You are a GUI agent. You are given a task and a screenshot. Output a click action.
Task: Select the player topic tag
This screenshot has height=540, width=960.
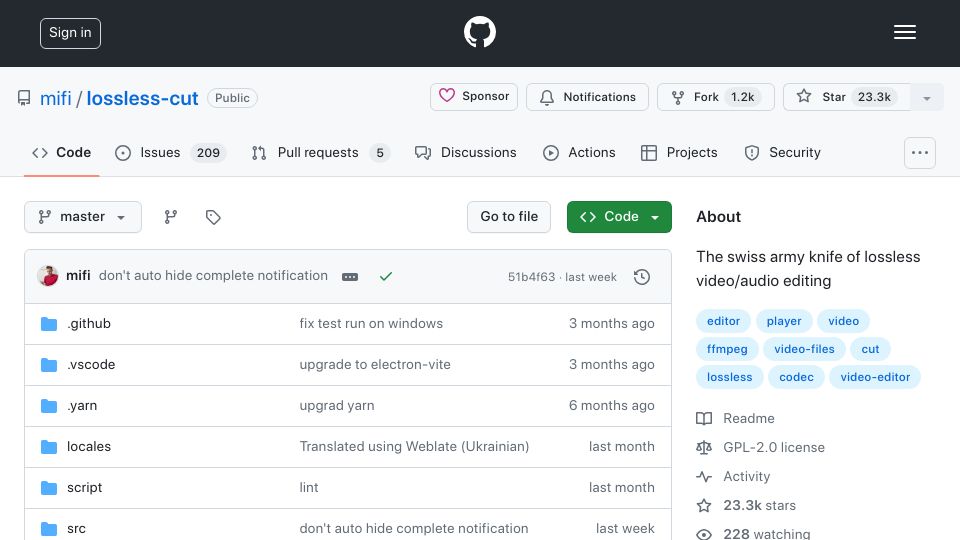784,321
